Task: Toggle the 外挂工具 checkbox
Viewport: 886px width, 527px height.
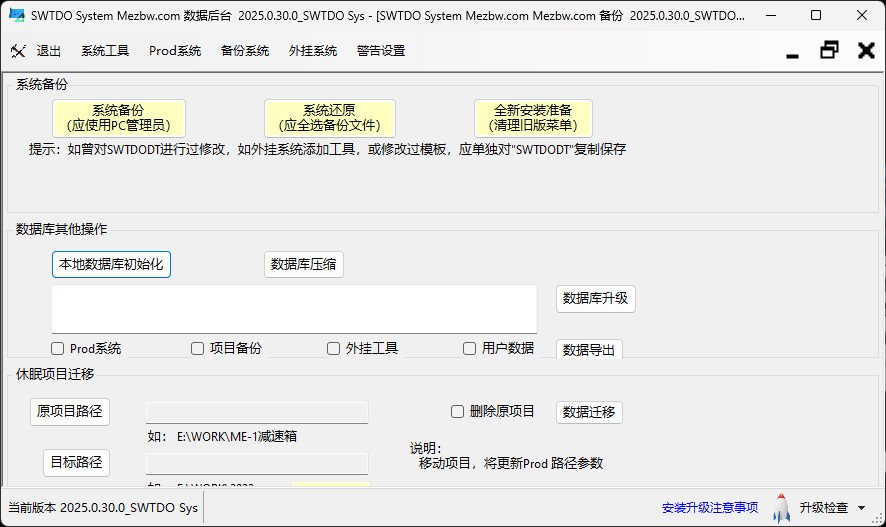Action: 334,349
